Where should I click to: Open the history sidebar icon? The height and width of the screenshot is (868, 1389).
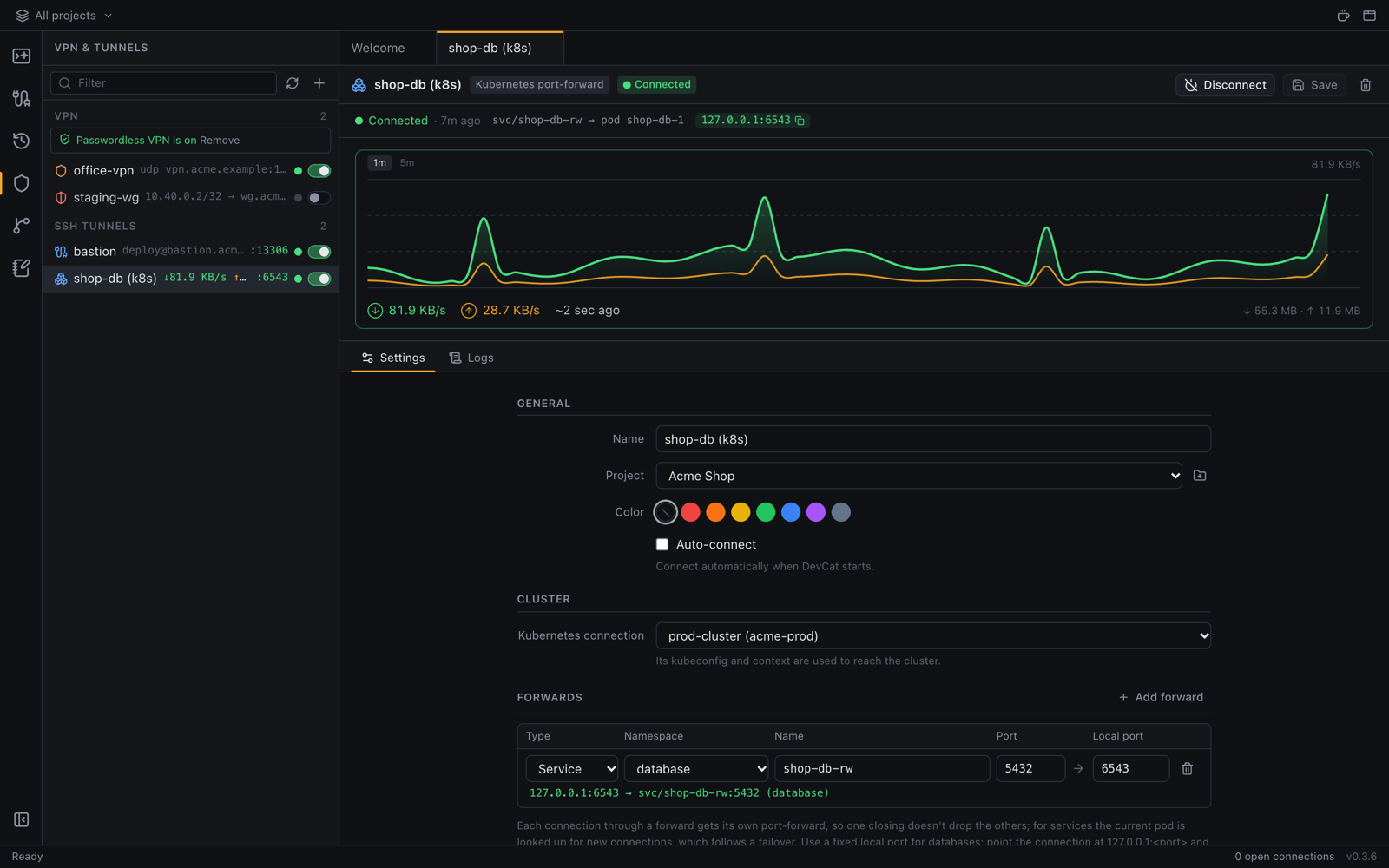21,141
